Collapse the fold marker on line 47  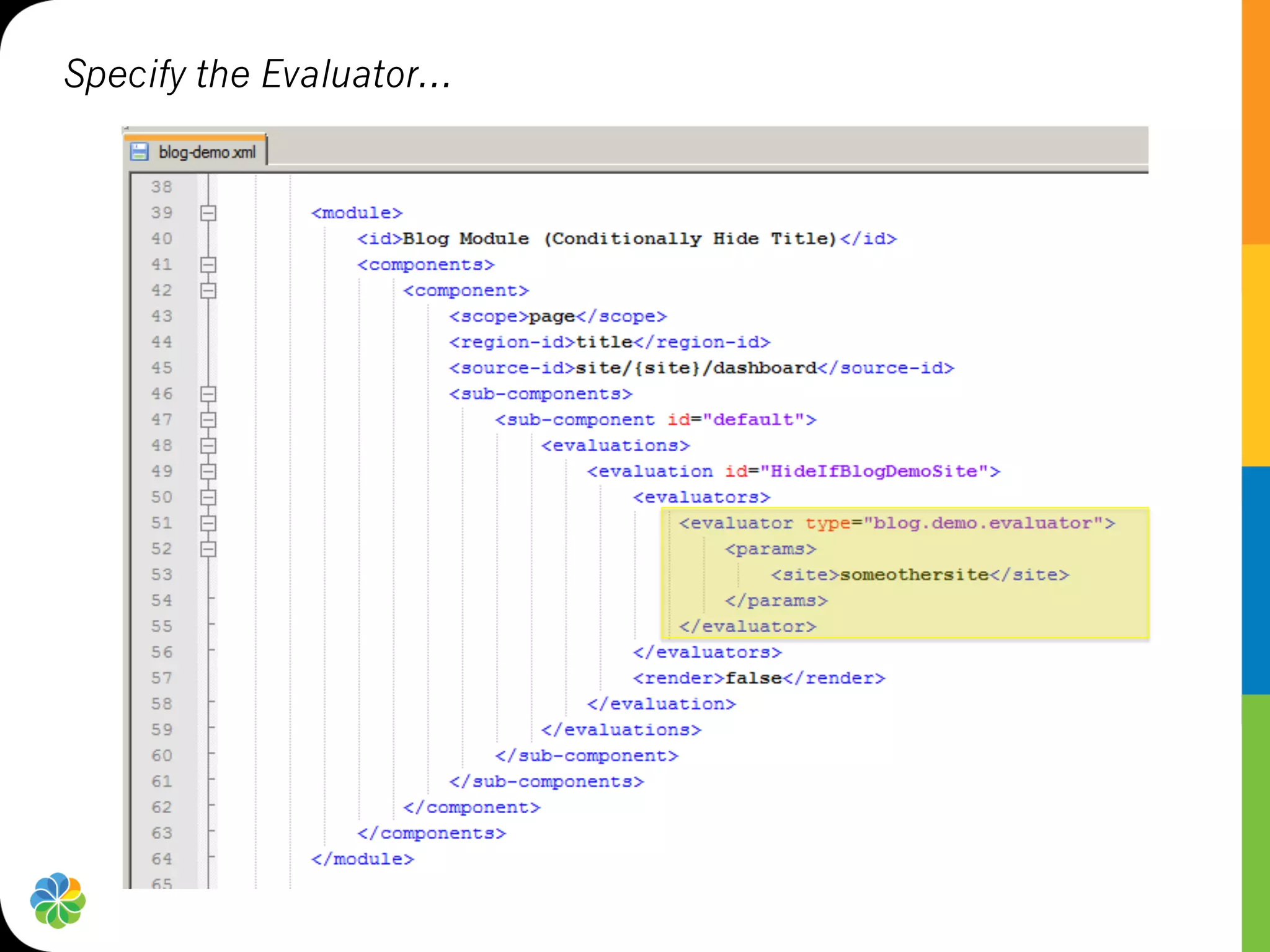[x=208, y=420]
